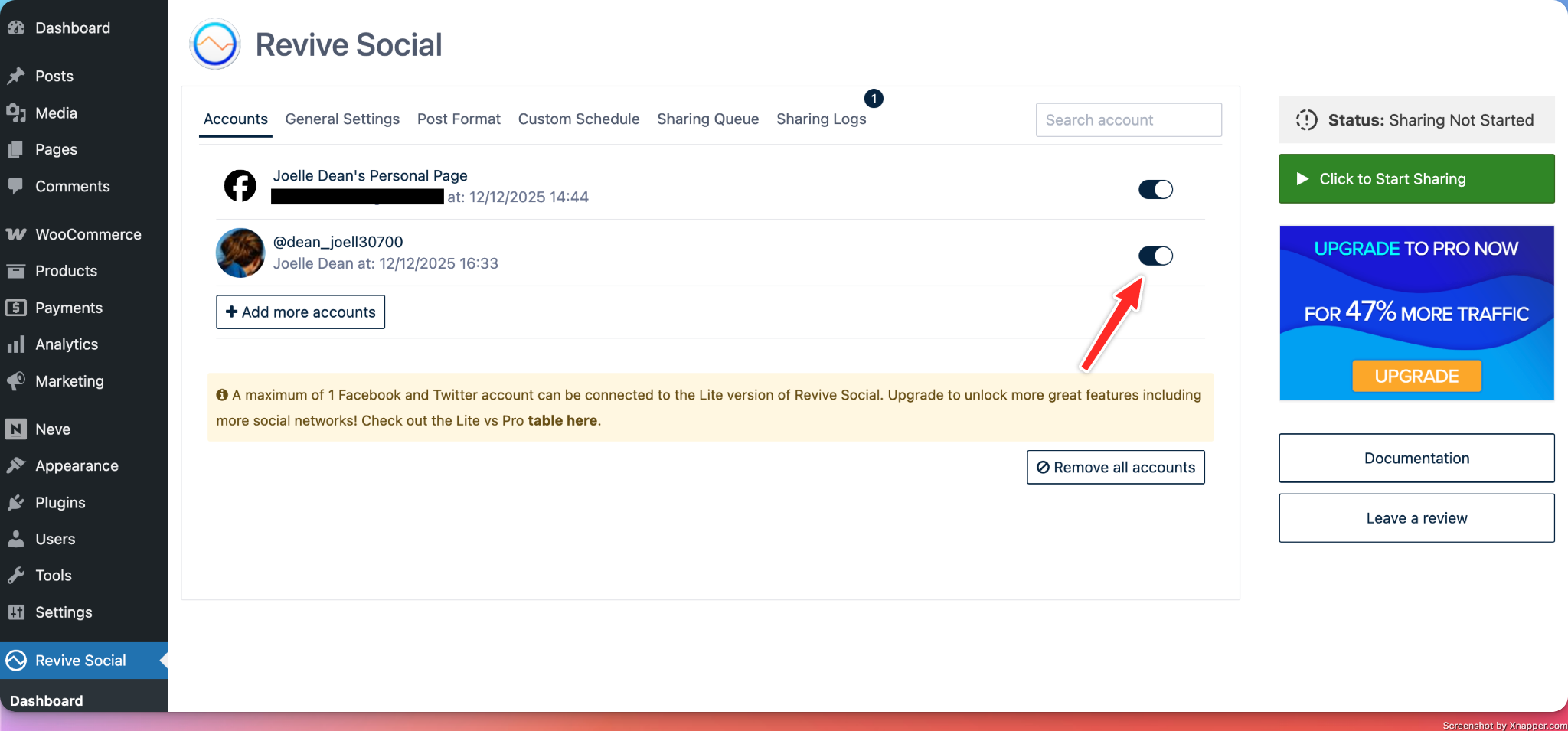Click the WooCommerce logo icon
This screenshot has width=1568, height=731.
[16, 234]
